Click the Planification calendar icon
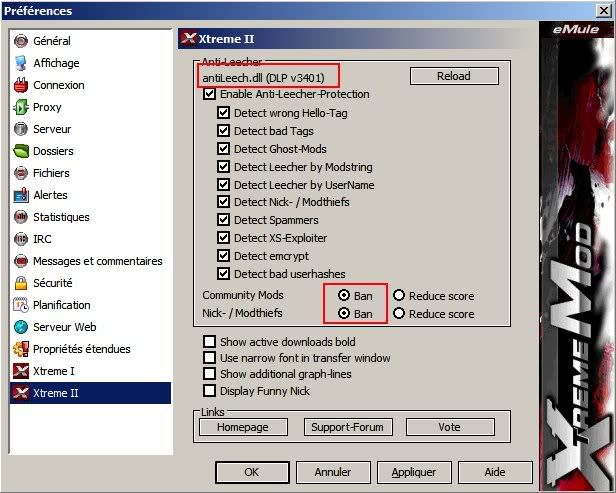This screenshot has height=493, width=616. pyautogui.click(x=21, y=305)
